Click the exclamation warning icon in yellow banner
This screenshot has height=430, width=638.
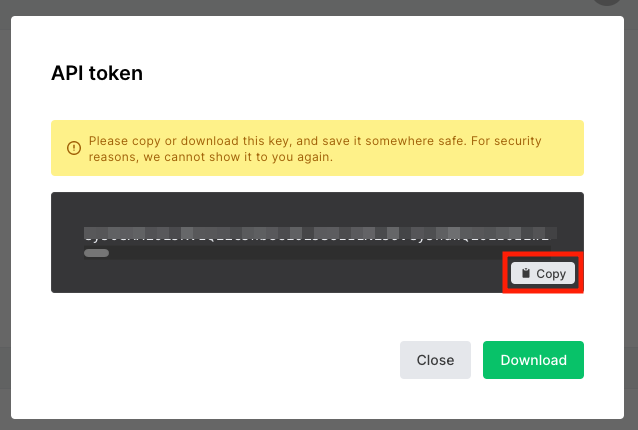[x=74, y=148]
